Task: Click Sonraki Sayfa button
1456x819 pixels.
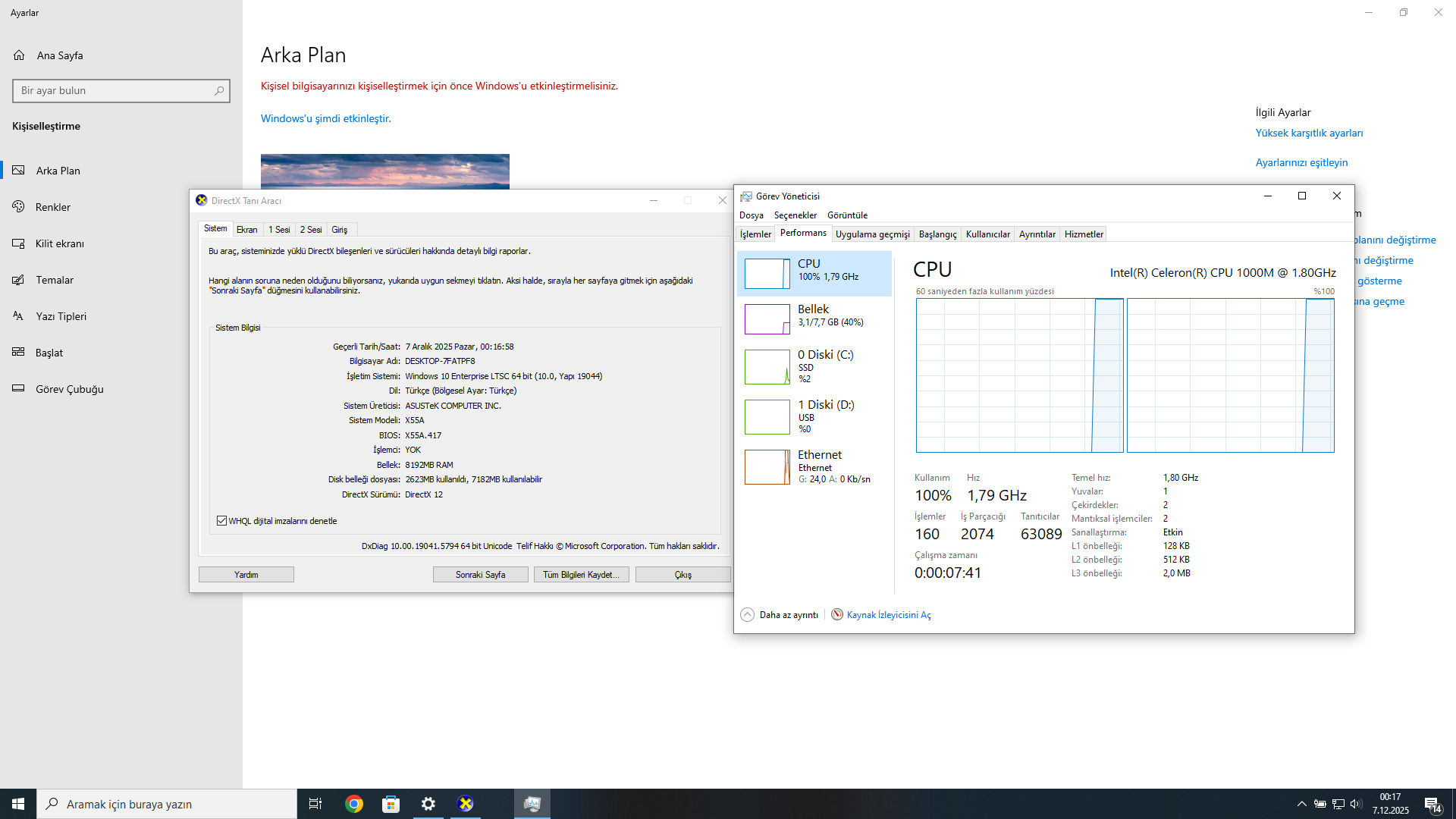Action: click(x=481, y=575)
